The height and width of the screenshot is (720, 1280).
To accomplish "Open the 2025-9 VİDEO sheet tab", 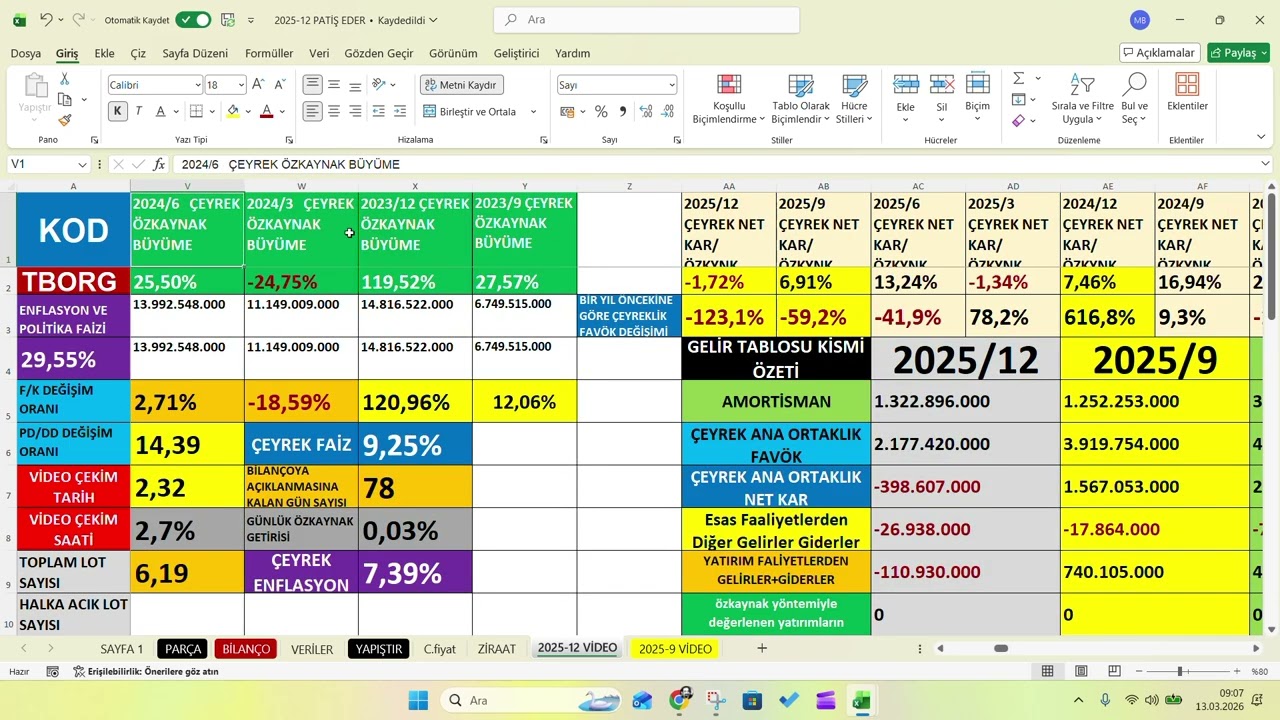I will 675,649.
